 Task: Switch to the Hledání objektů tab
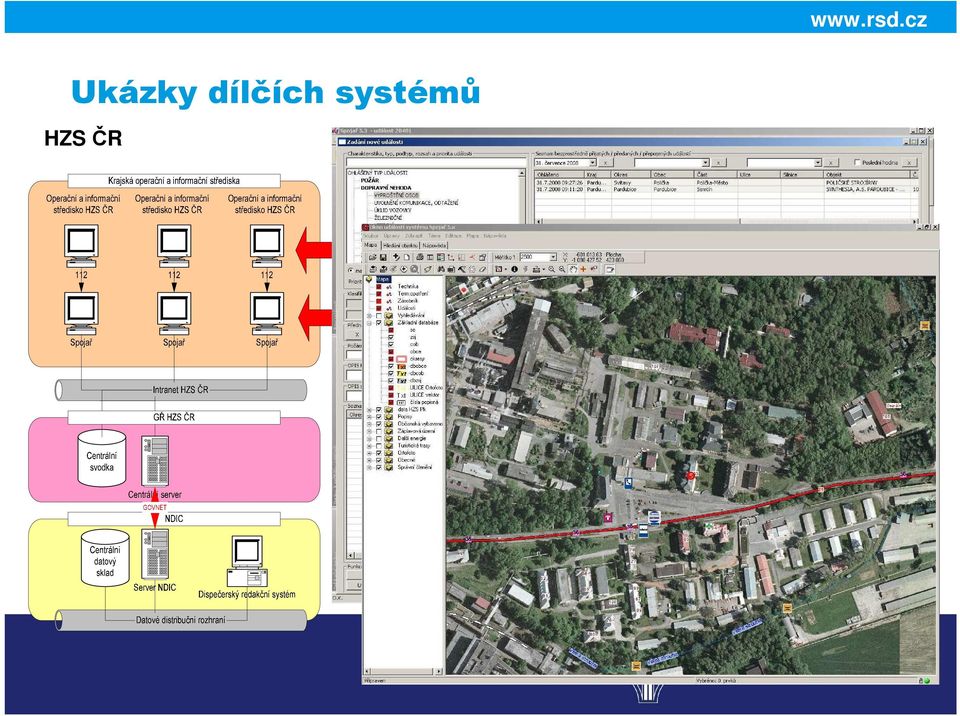click(402, 245)
